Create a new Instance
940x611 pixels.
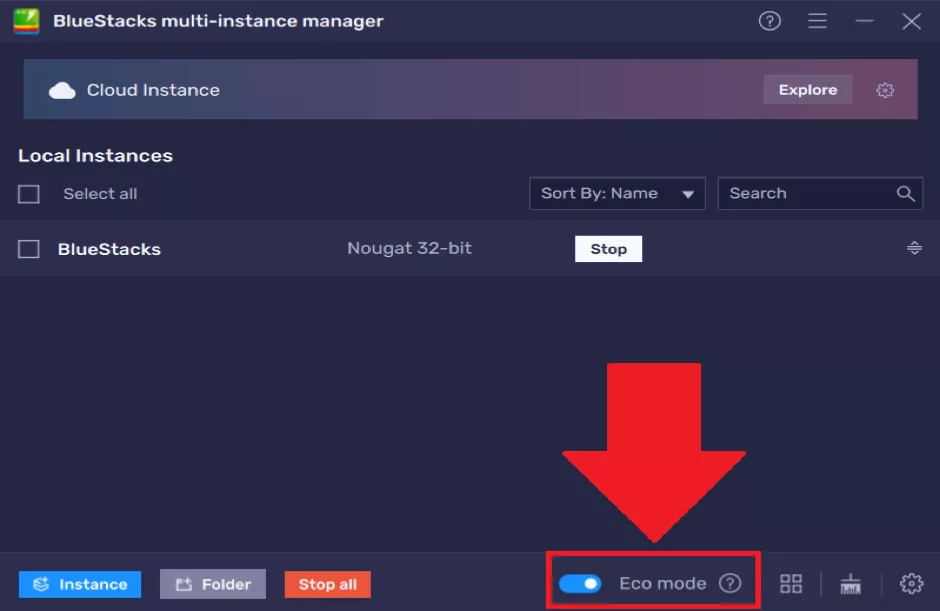[x=80, y=584]
